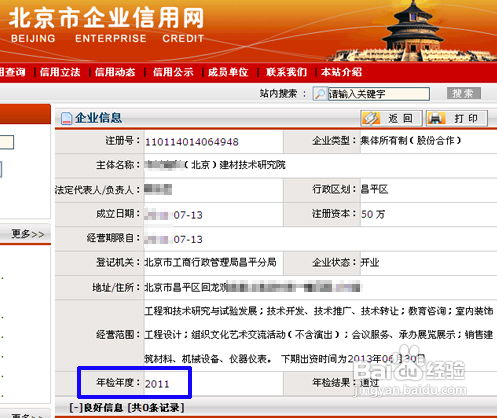The image size is (497, 418).
Task: Open the 本站介绍 menu item
Action: [x=341, y=72]
